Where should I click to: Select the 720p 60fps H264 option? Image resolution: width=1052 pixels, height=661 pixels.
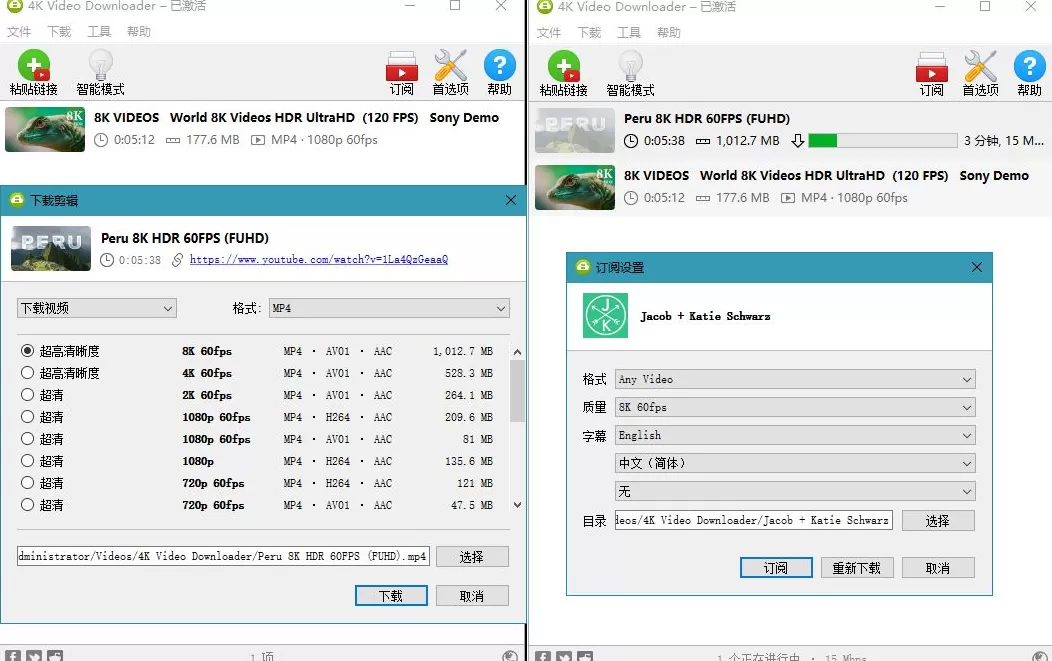point(29,483)
